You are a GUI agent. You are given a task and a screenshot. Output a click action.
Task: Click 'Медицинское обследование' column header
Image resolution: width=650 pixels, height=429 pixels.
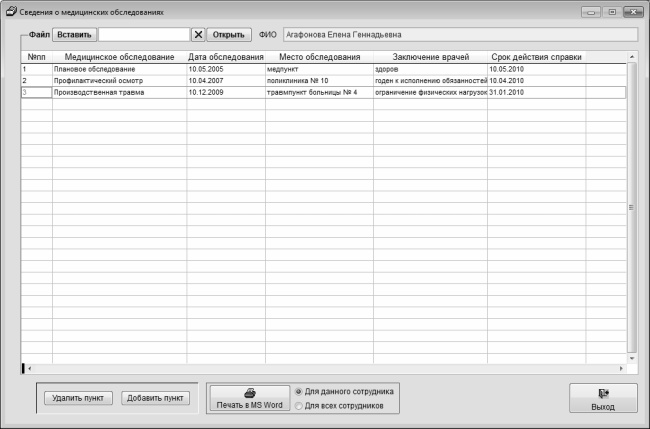point(119,57)
